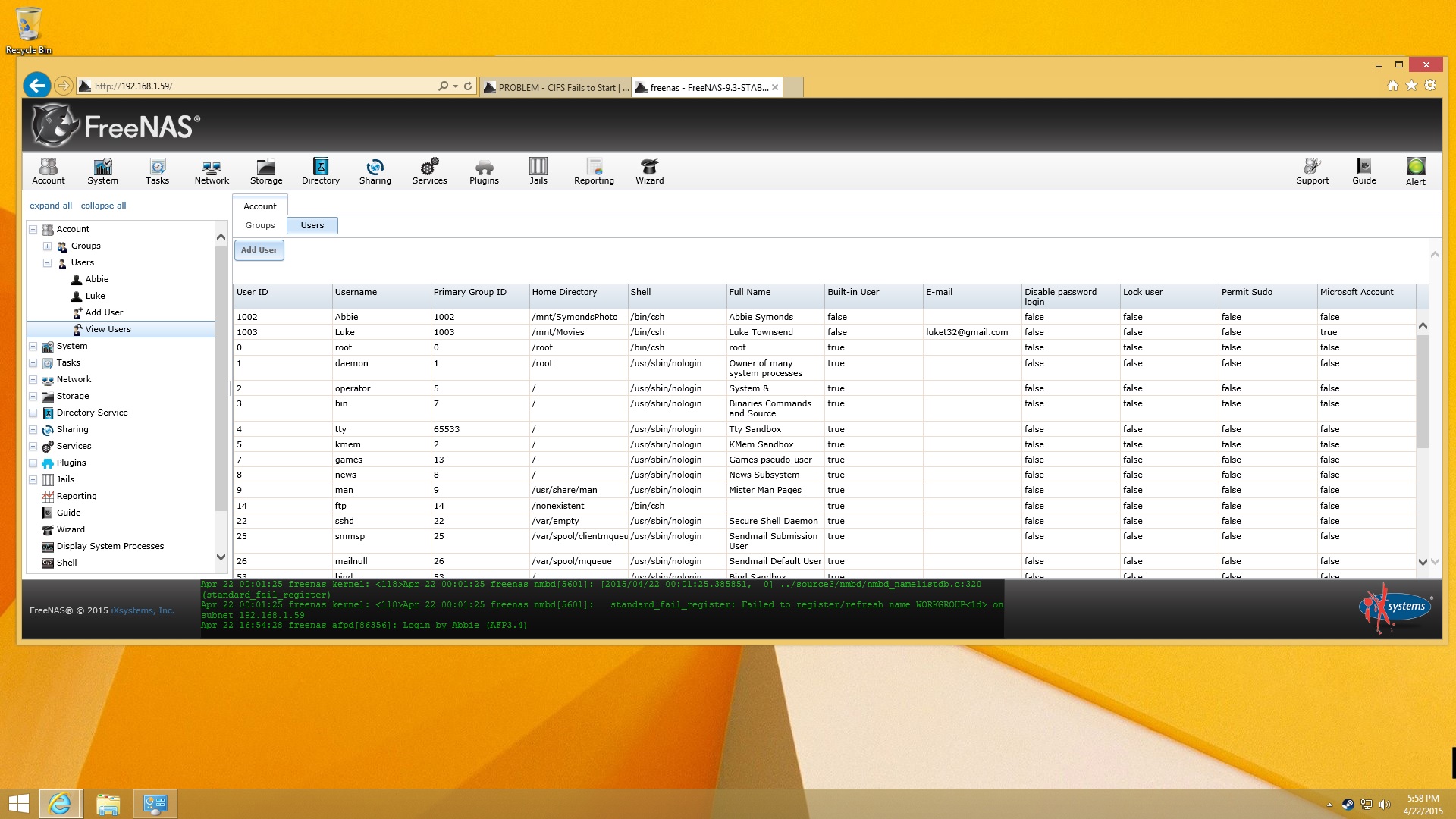The height and width of the screenshot is (819, 1456).
Task: Select Abbie in the sidebar tree
Action: pos(96,279)
